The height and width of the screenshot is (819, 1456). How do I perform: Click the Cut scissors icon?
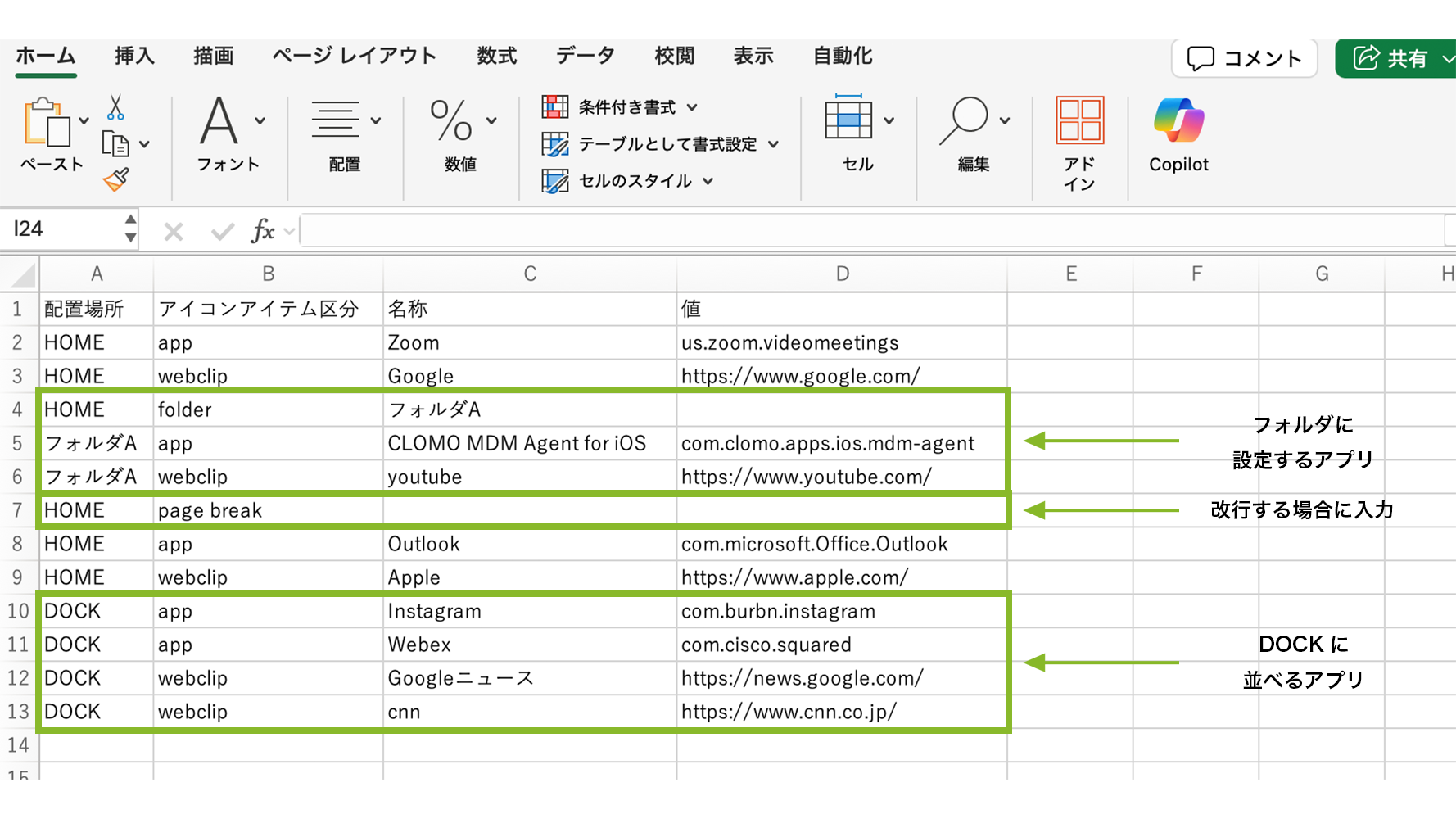[x=115, y=107]
